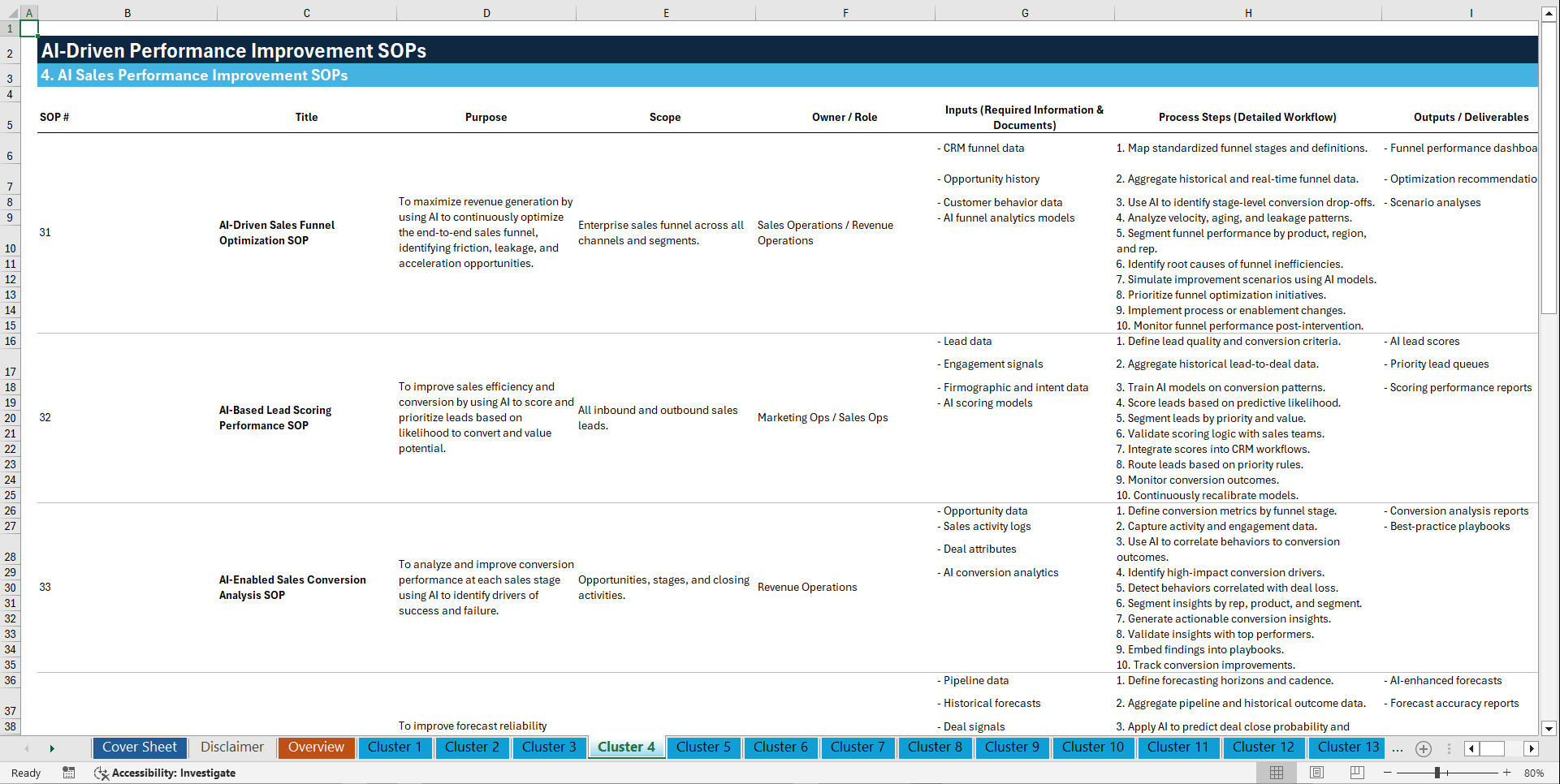Add a new worksheet with the plus icon

1423,748
